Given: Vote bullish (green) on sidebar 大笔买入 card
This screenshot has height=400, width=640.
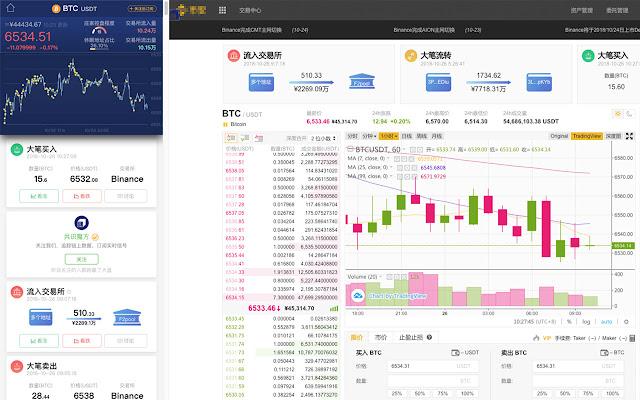Looking at the screenshot, I should click(x=39, y=196).
